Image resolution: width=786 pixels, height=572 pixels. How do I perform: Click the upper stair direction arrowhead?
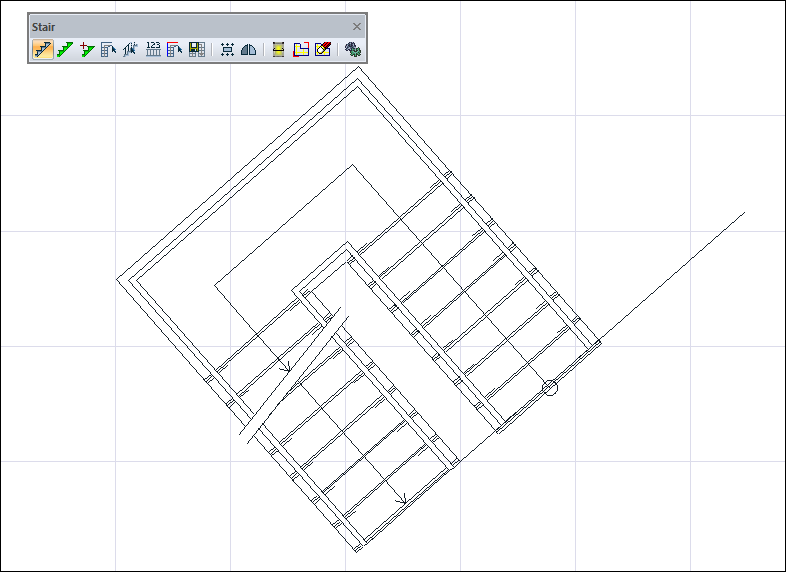pyautogui.click(x=286, y=368)
